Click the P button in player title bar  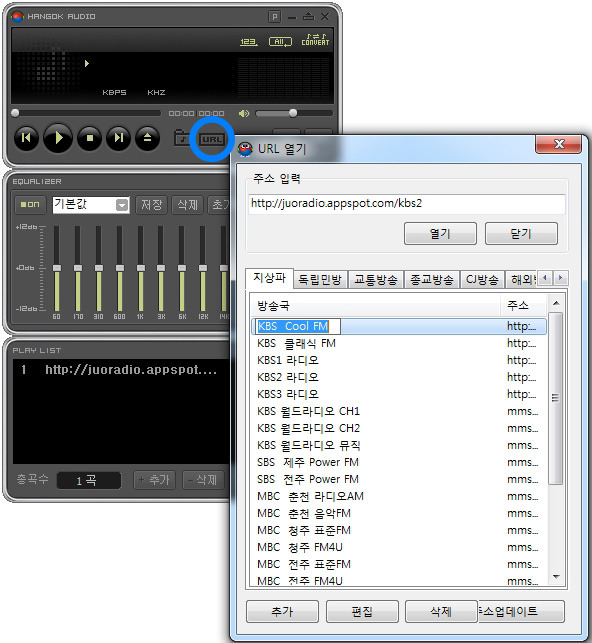(x=275, y=17)
